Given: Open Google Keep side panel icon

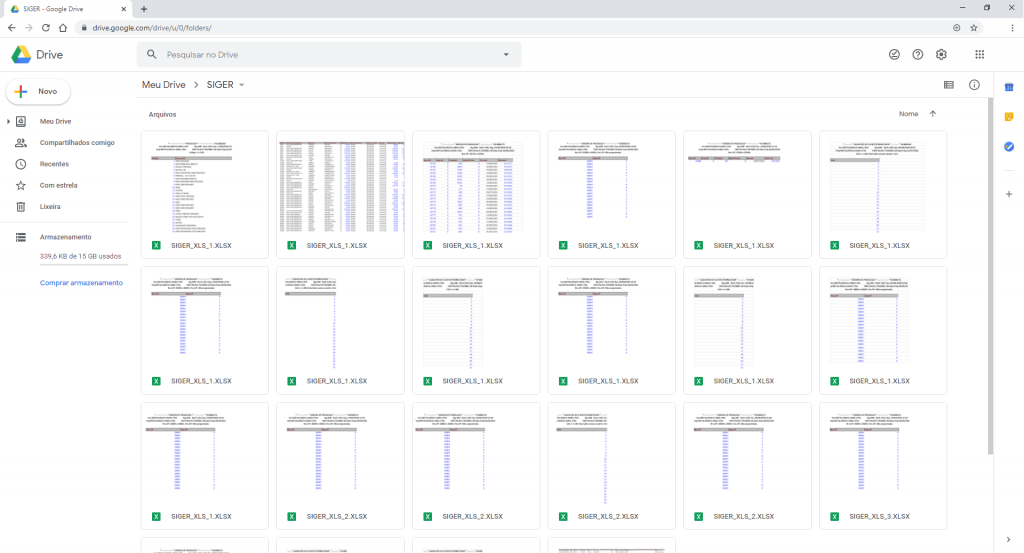Looking at the screenshot, I should click(x=1009, y=117).
